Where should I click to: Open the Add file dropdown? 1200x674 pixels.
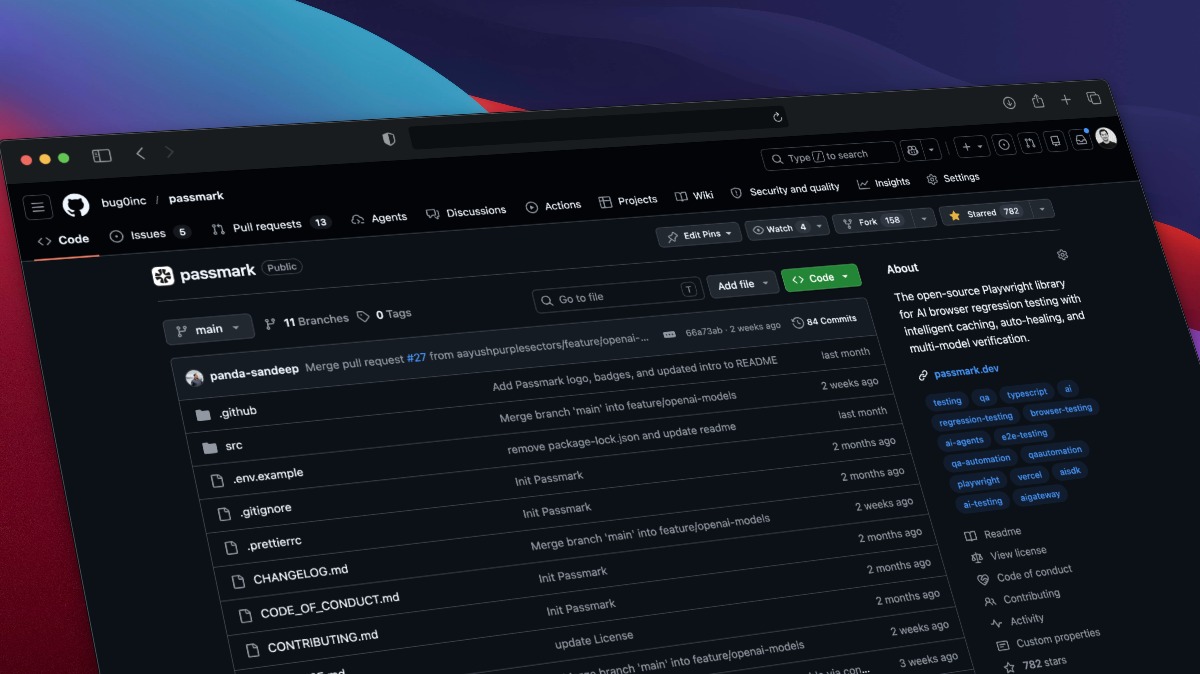tap(742, 284)
